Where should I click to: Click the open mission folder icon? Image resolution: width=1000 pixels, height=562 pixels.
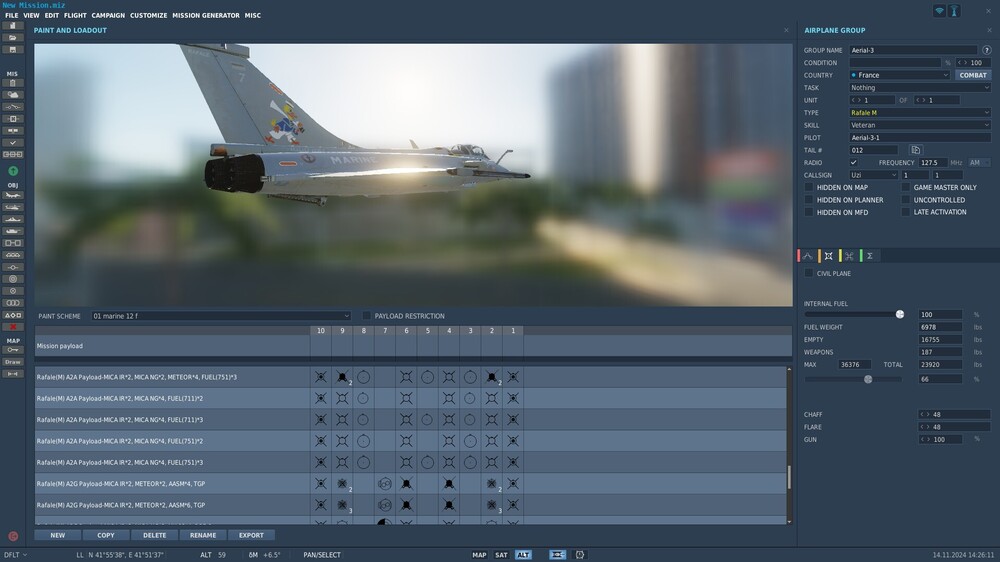[13, 38]
